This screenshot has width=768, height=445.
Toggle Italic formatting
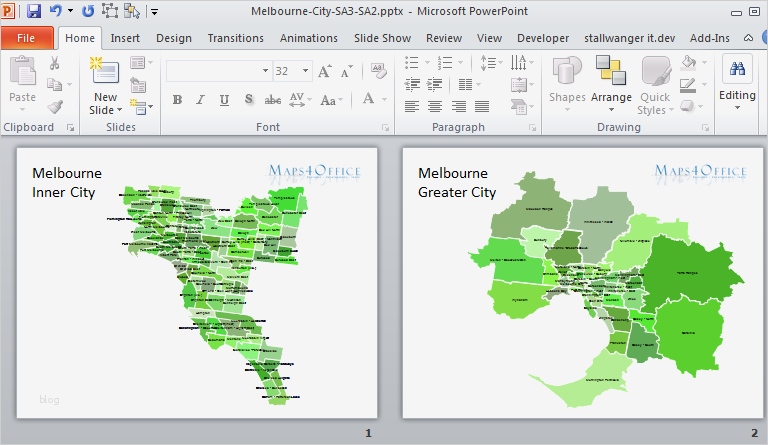pyautogui.click(x=200, y=100)
